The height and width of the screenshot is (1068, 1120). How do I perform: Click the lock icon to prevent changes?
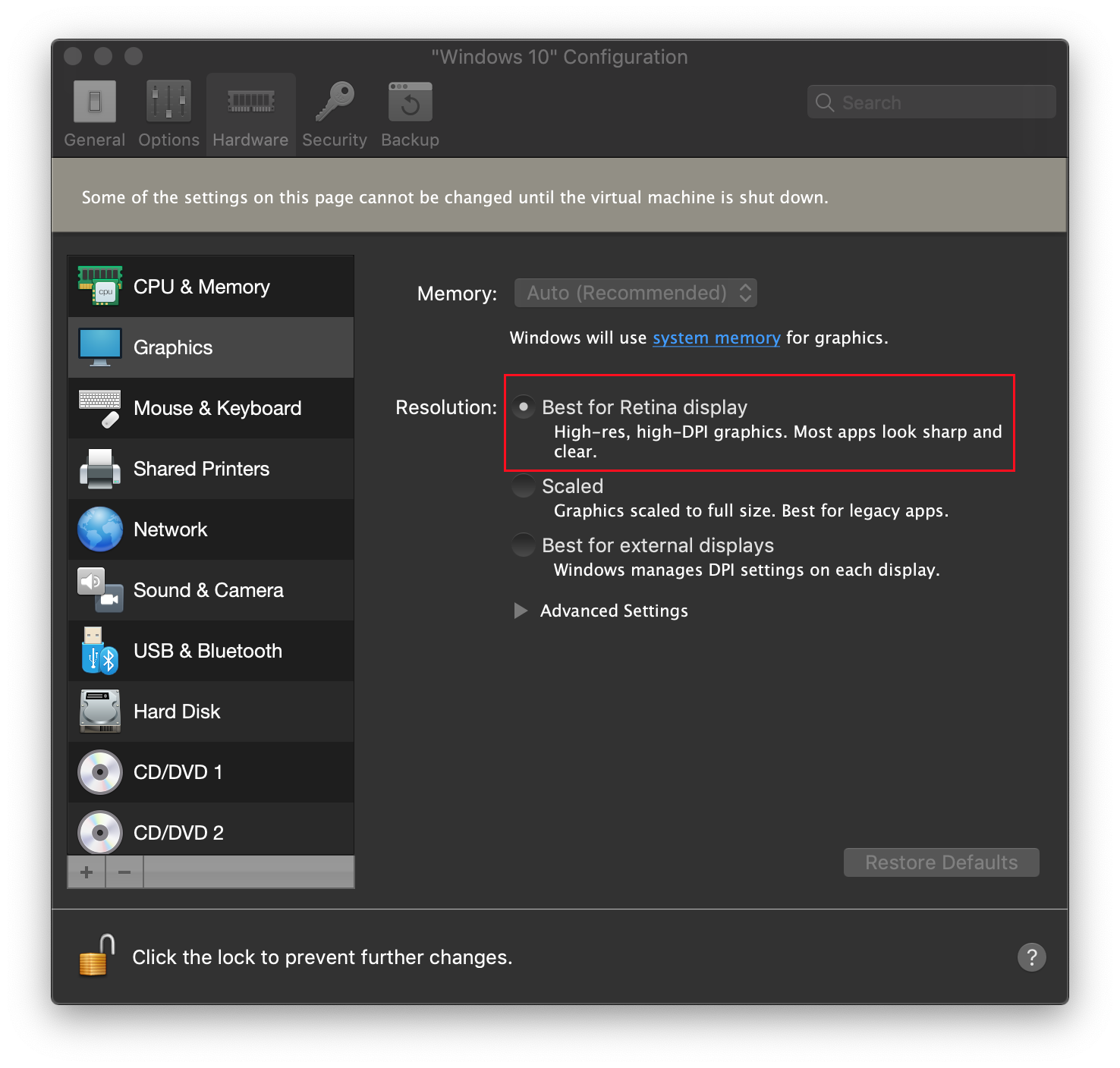[97, 955]
